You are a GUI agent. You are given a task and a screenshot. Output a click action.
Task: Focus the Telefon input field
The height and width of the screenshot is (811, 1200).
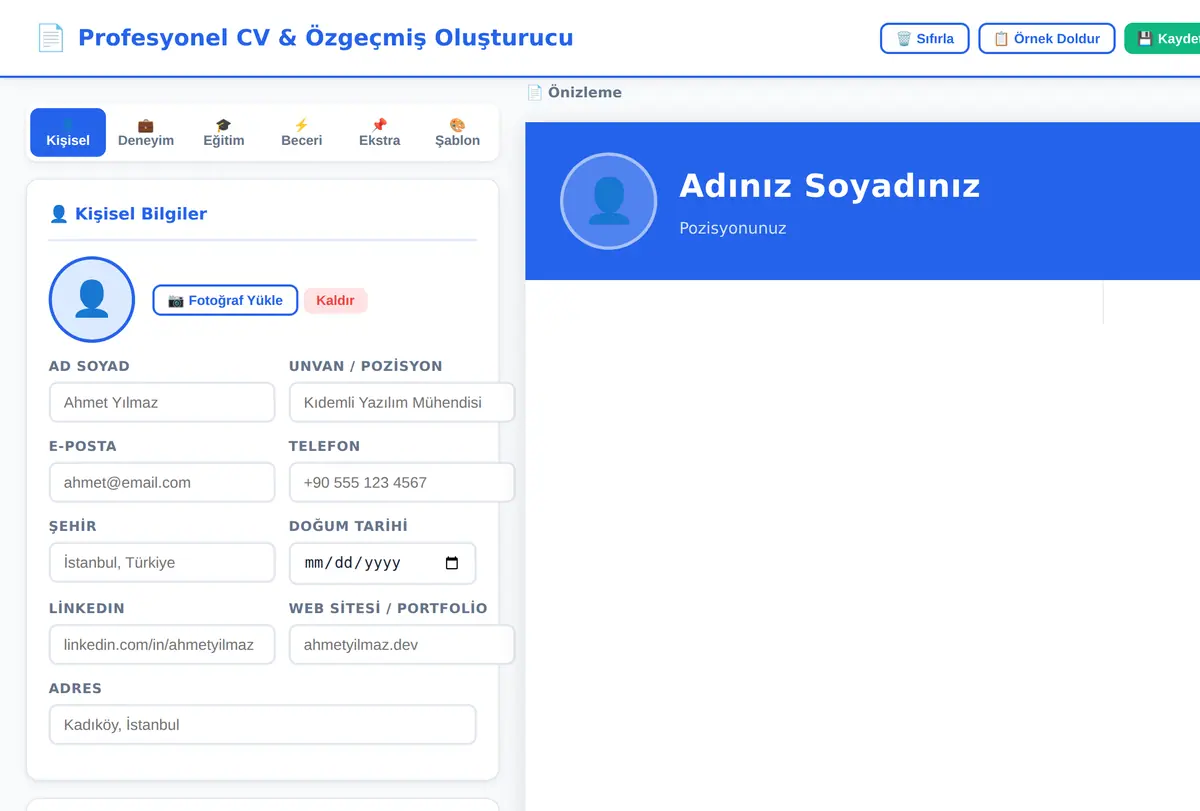coord(402,482)
